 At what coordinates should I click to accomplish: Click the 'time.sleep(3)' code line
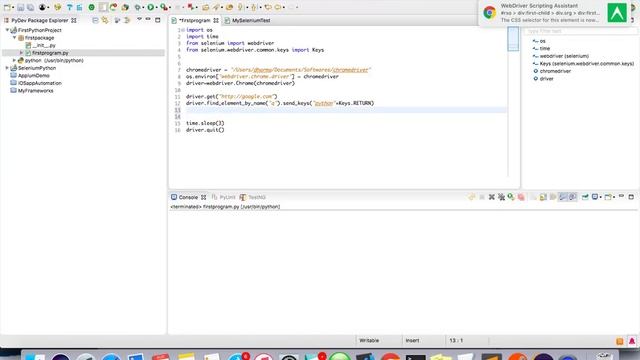[x=205, y=123]
